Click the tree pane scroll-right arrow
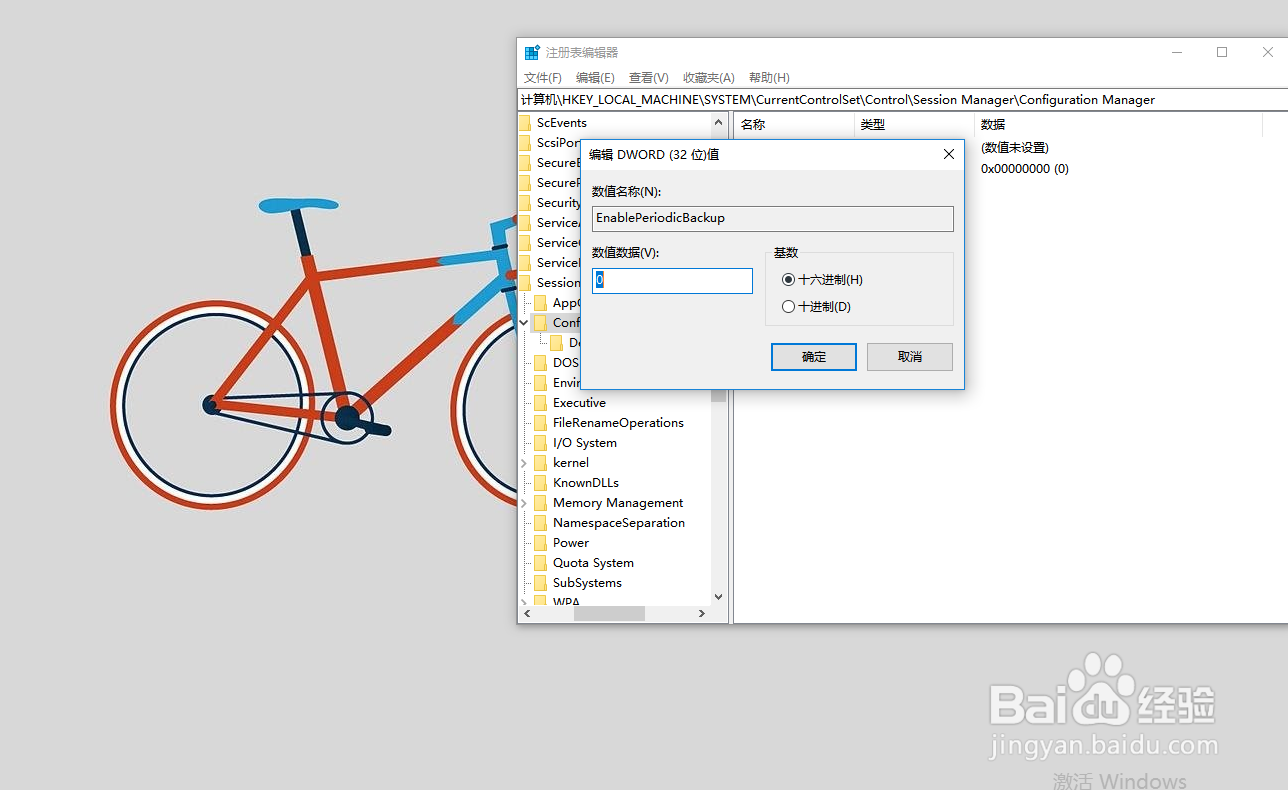 point(702,613)
